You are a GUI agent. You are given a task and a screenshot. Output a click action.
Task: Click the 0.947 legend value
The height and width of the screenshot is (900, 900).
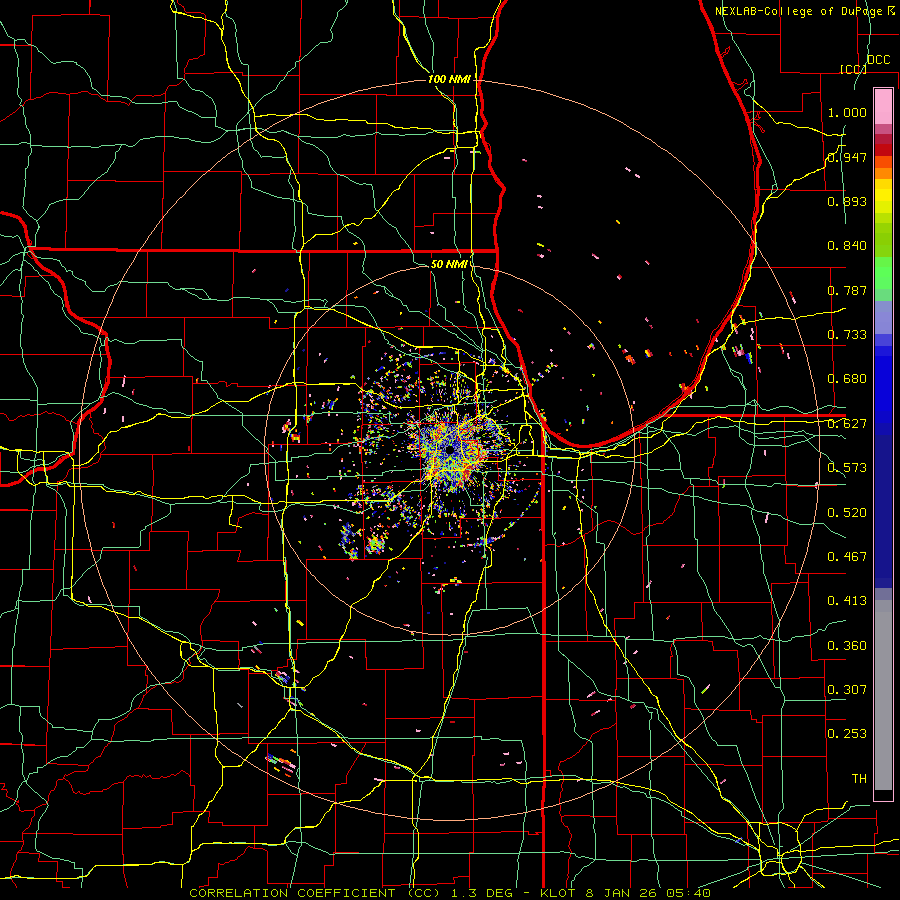click(x=847, y=157)
